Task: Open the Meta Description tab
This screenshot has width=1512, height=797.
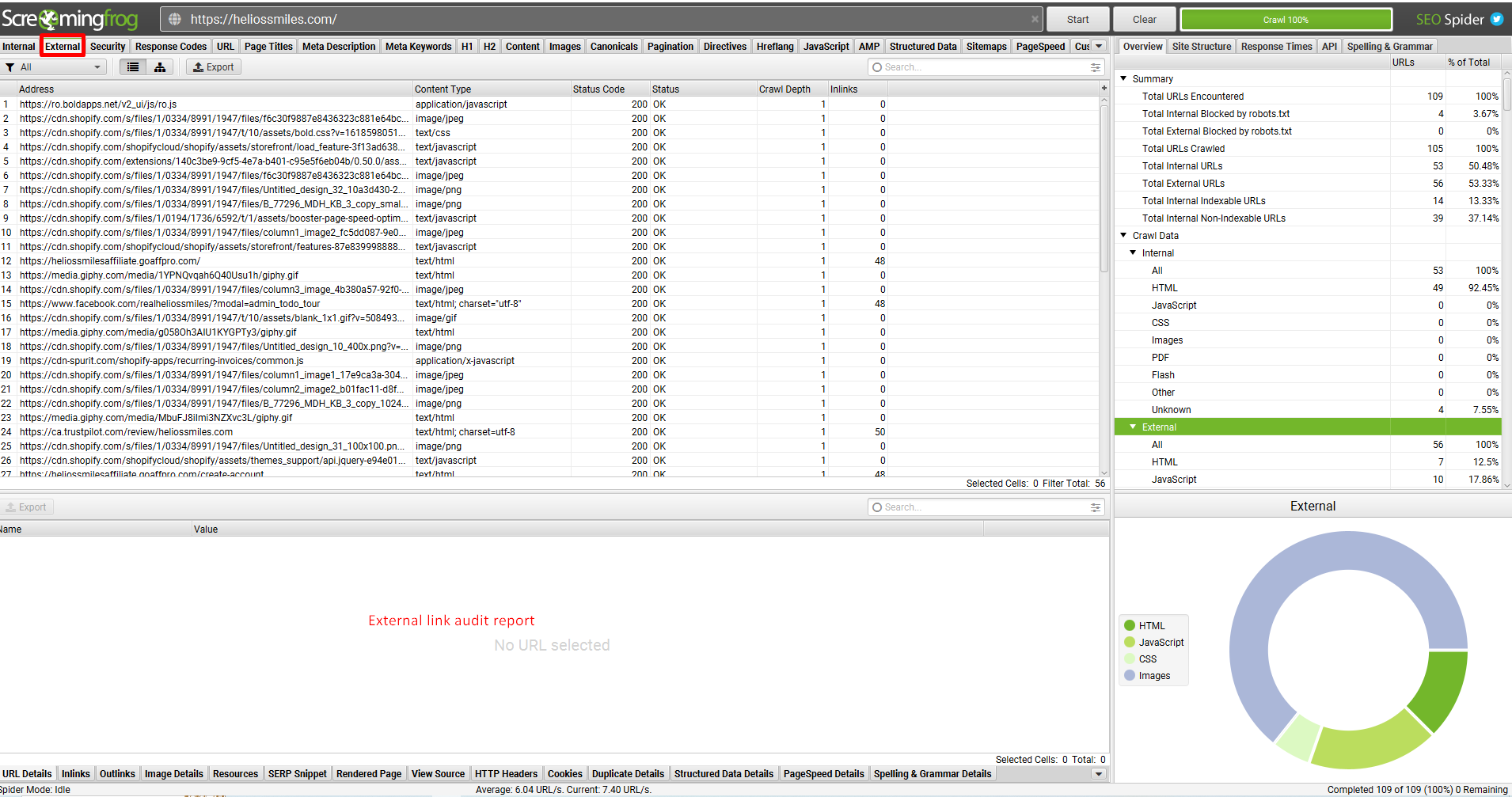Action: point(339,46)
